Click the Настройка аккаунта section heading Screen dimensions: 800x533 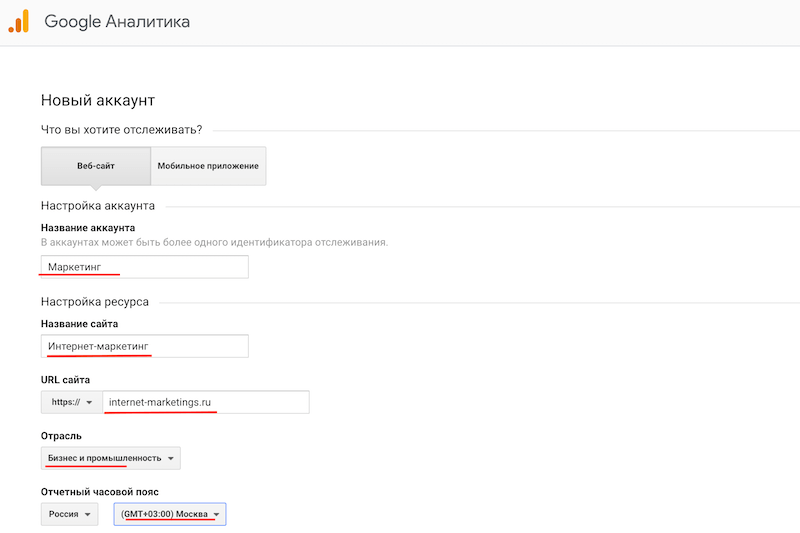(97, 206)
